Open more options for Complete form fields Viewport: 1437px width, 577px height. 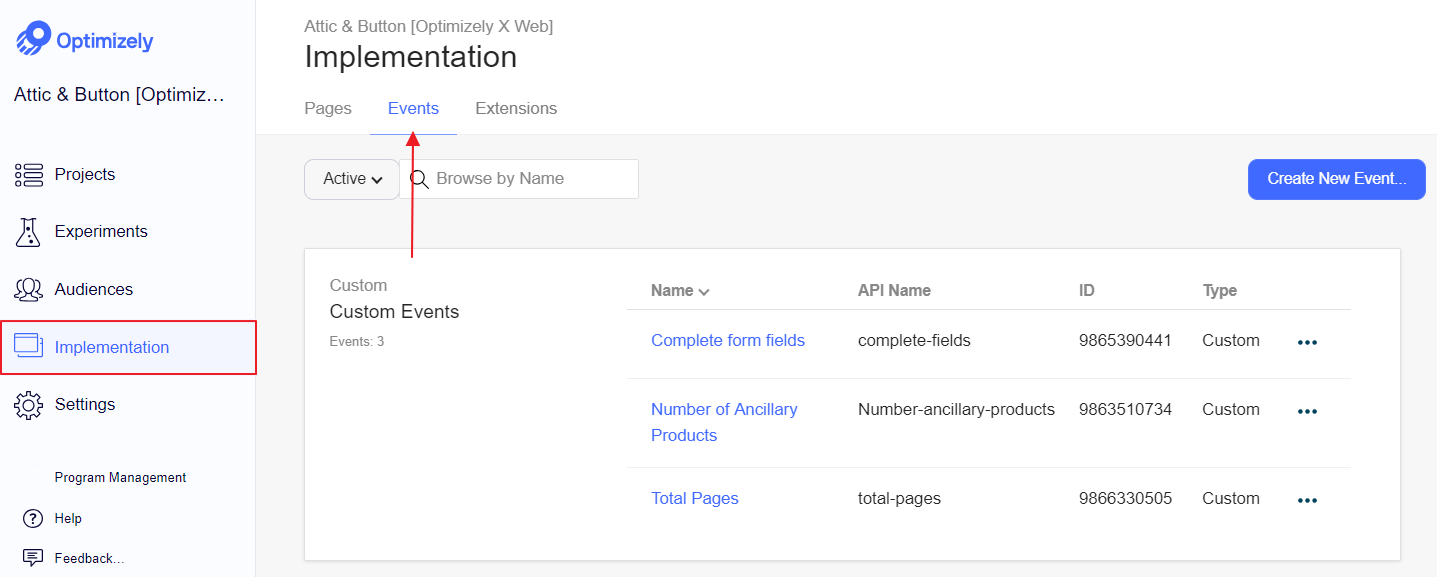tap(1307, 342)
